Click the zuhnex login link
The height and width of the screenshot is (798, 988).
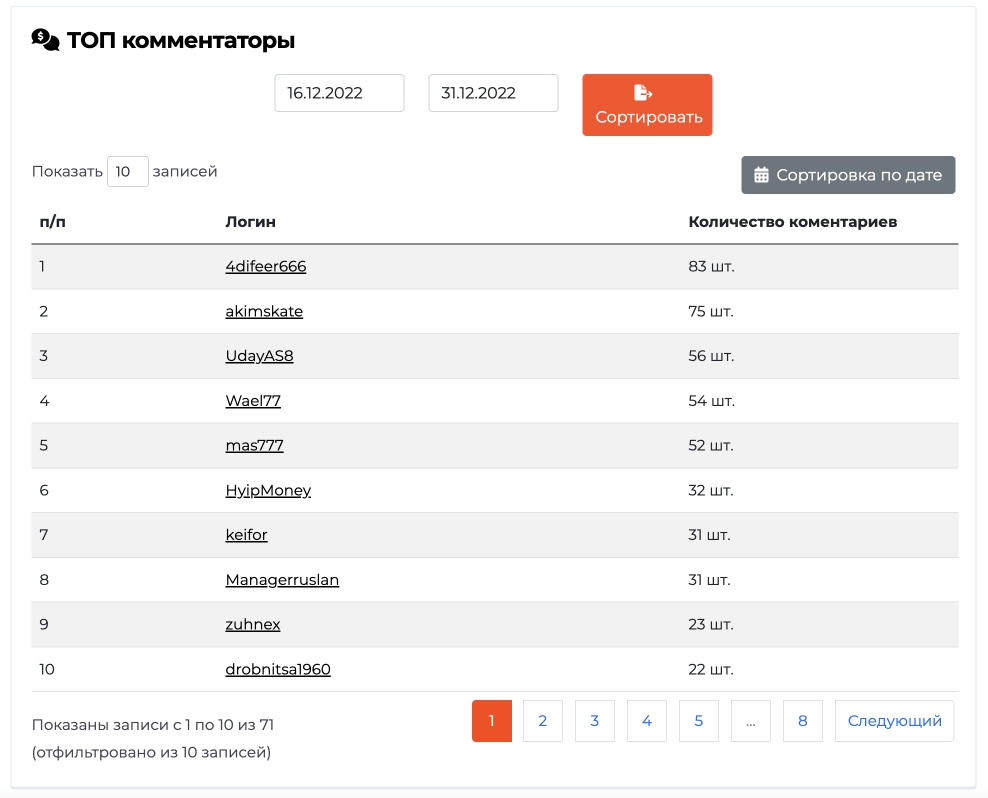point(253,625)
